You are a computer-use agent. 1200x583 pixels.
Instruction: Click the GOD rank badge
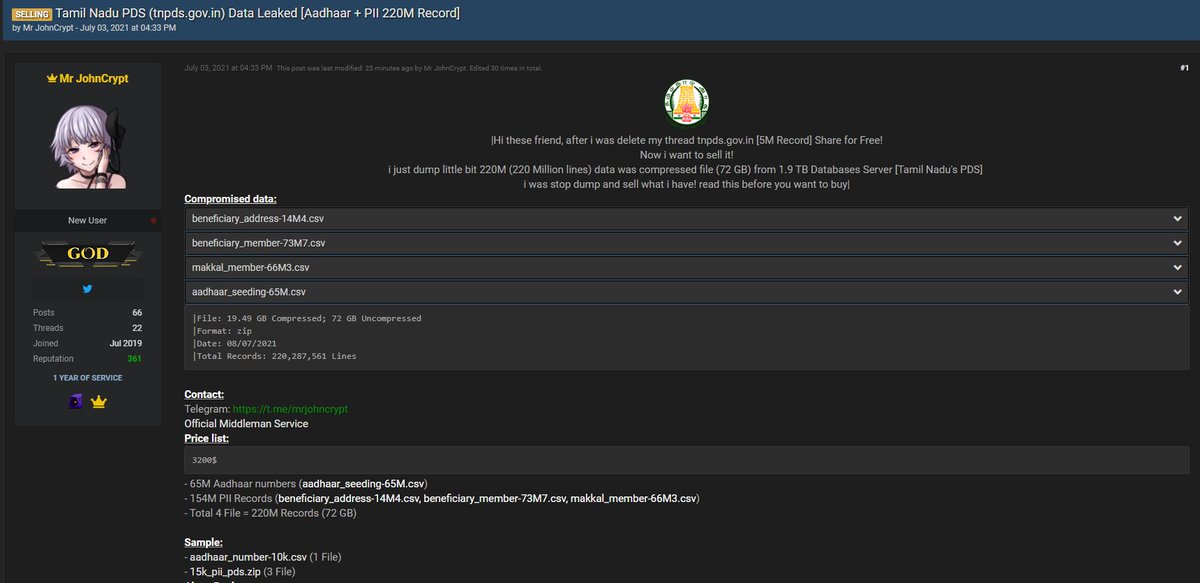click(x=88, y=254)
